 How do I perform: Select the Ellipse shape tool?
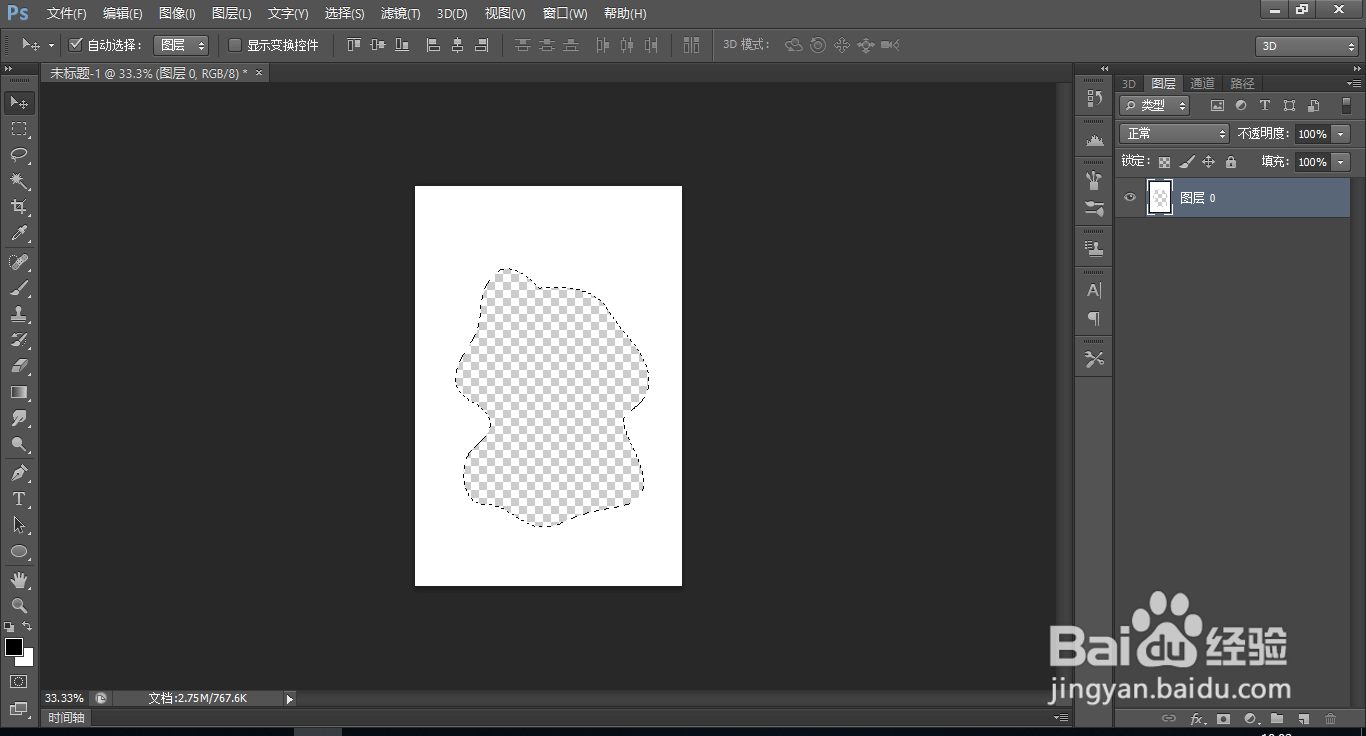click(19, 551)
